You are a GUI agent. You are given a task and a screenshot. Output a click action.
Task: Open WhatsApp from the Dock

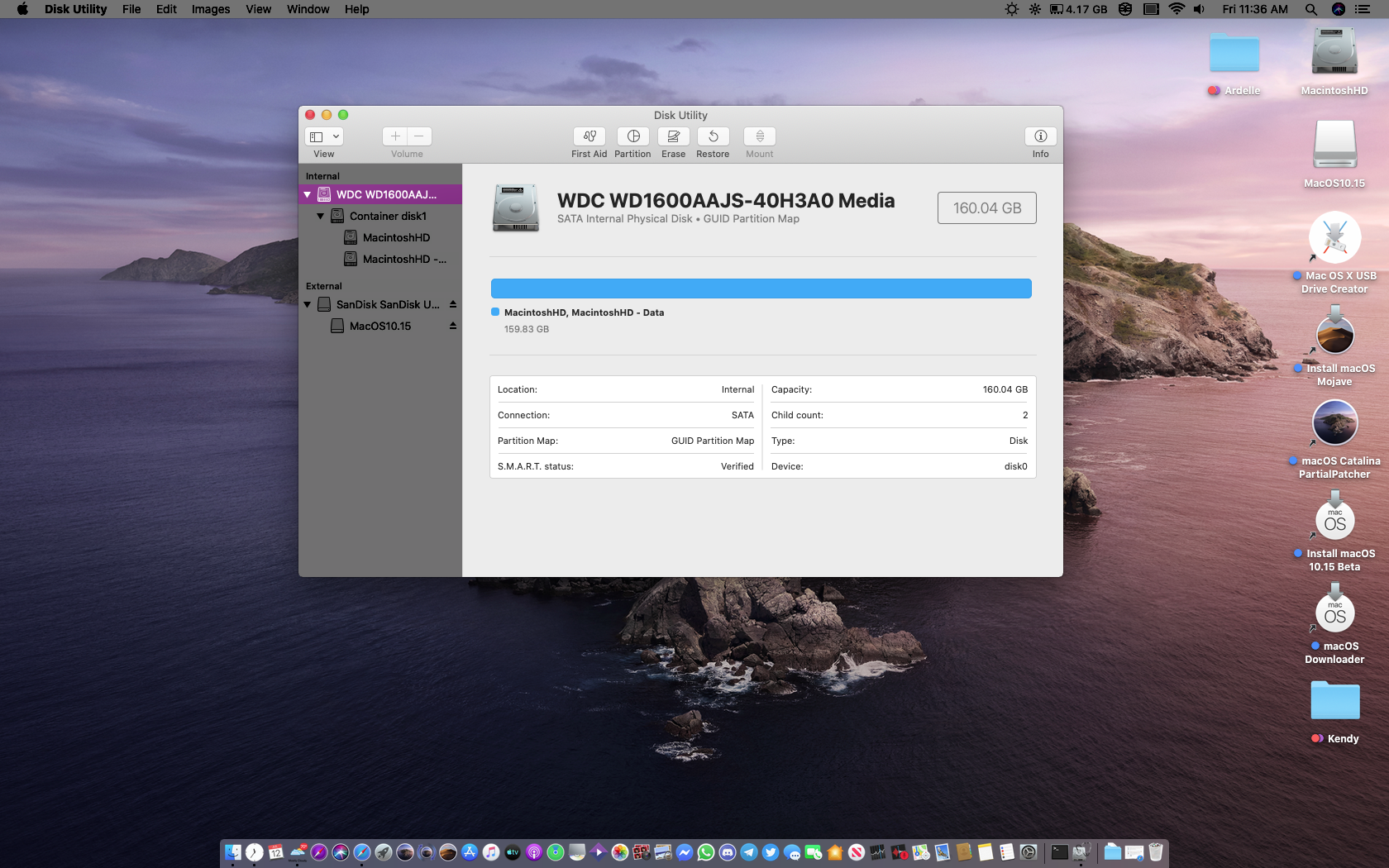(x=706, y=852)
